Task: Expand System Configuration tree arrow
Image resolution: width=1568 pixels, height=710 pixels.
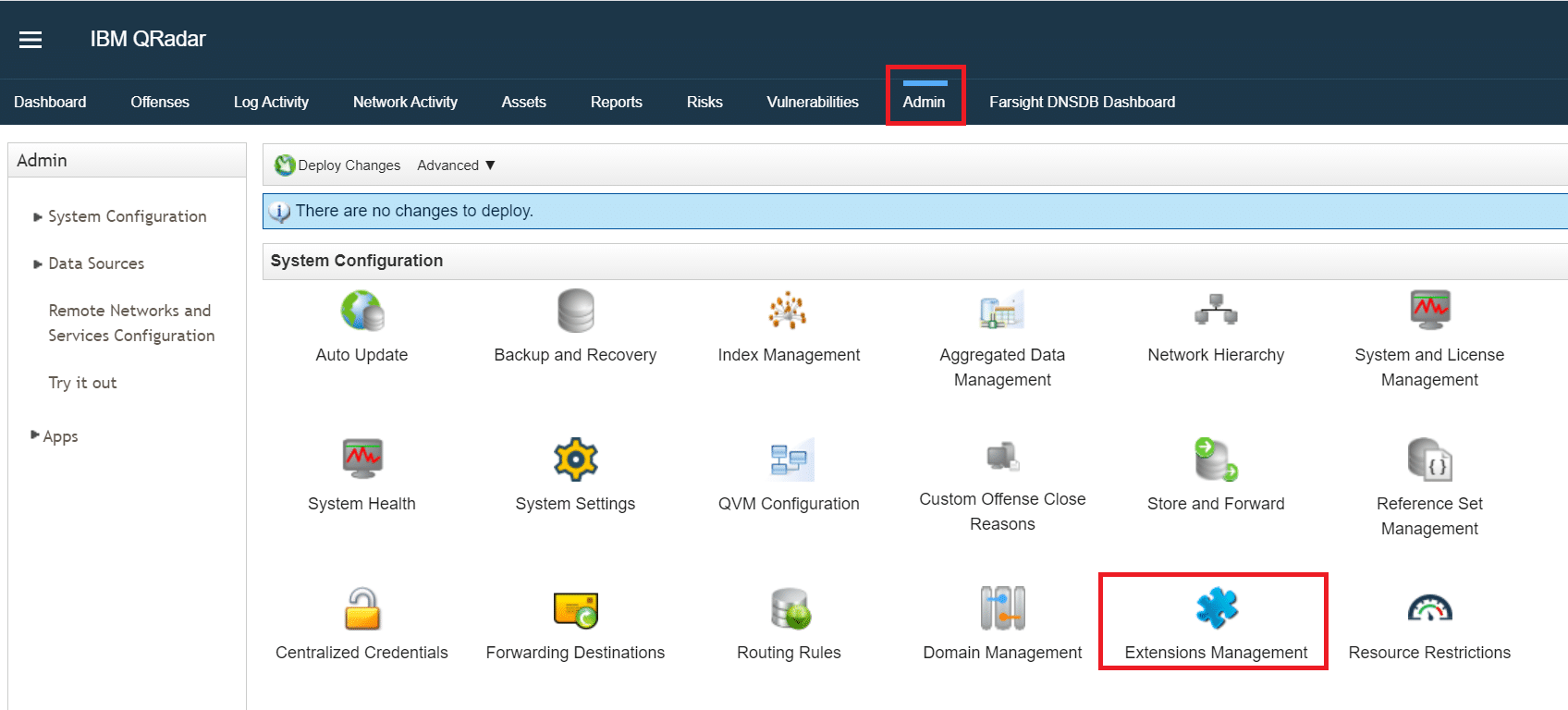Action: point(38,217)
